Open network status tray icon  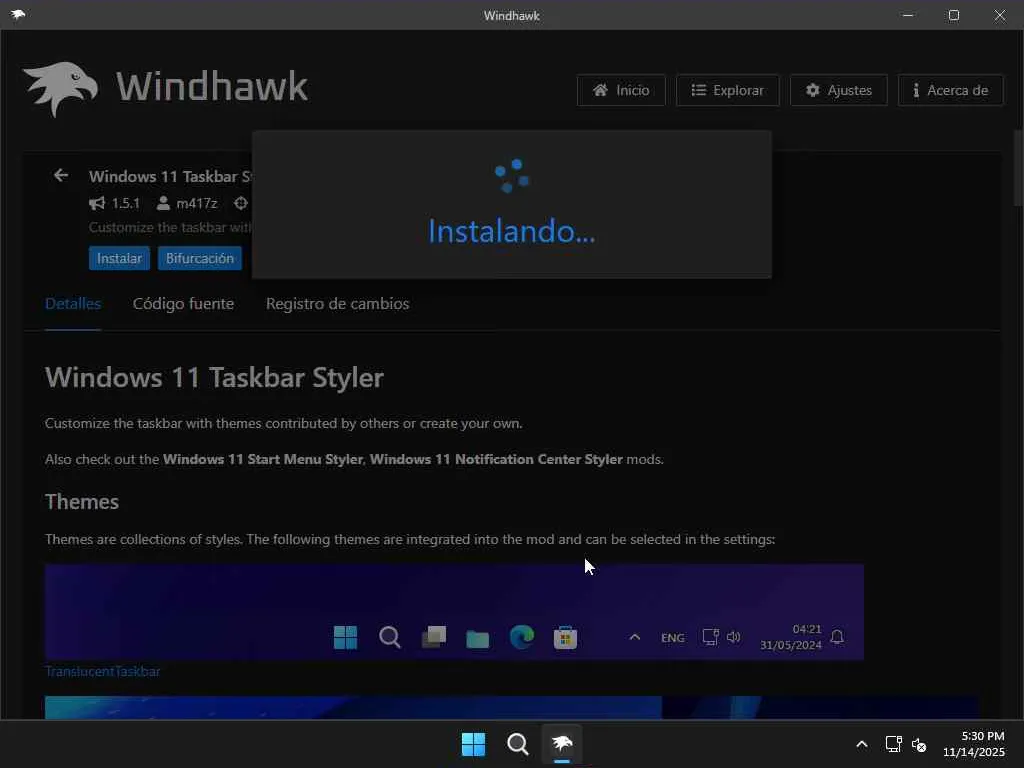893,744
